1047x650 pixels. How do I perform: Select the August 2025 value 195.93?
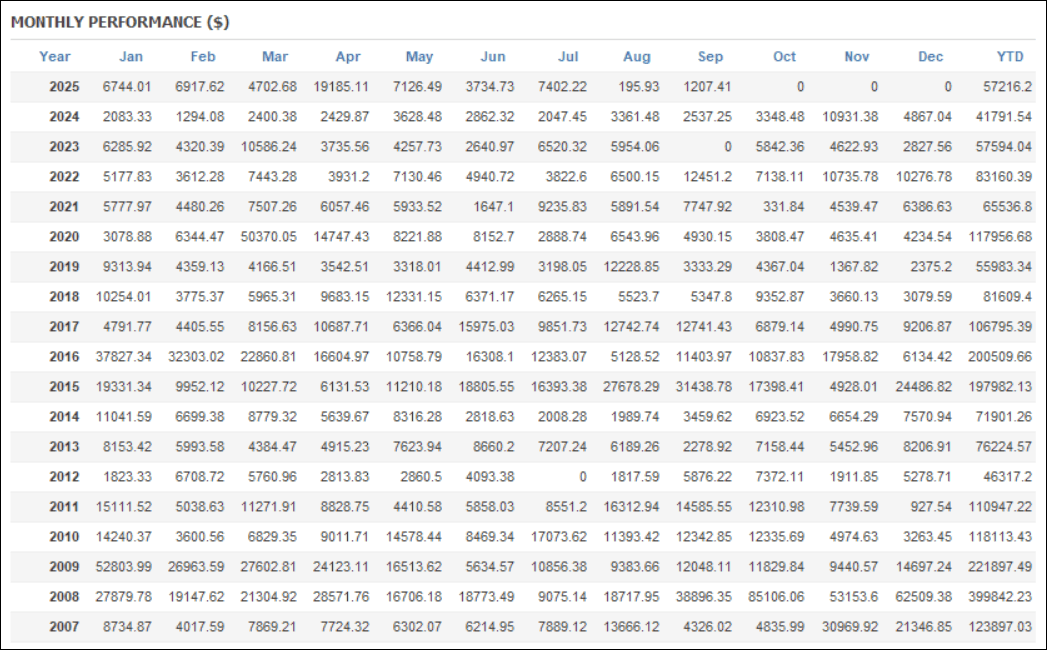point(639,87)
